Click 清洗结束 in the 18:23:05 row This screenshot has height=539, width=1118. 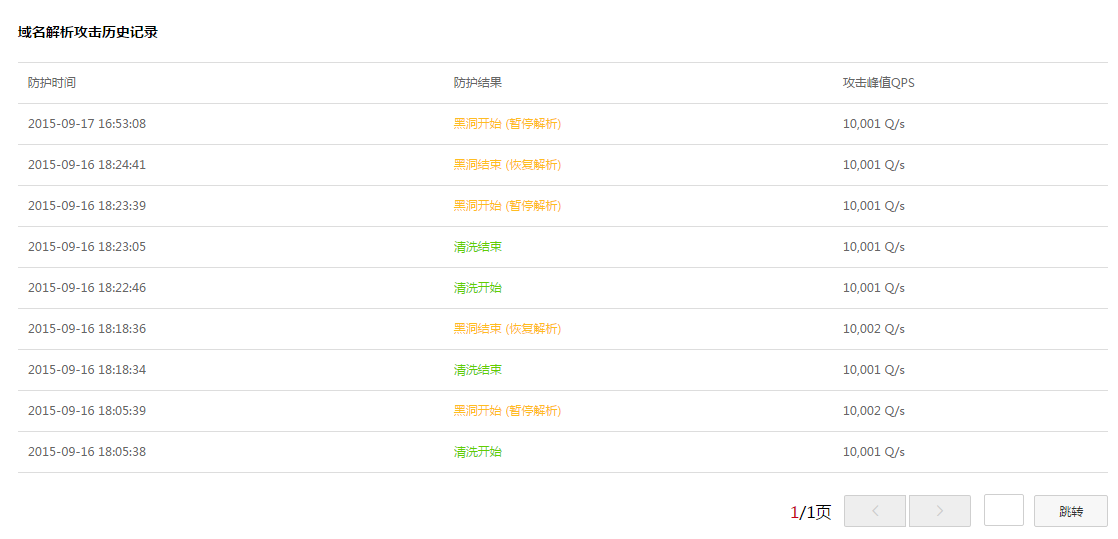[477, 247]
